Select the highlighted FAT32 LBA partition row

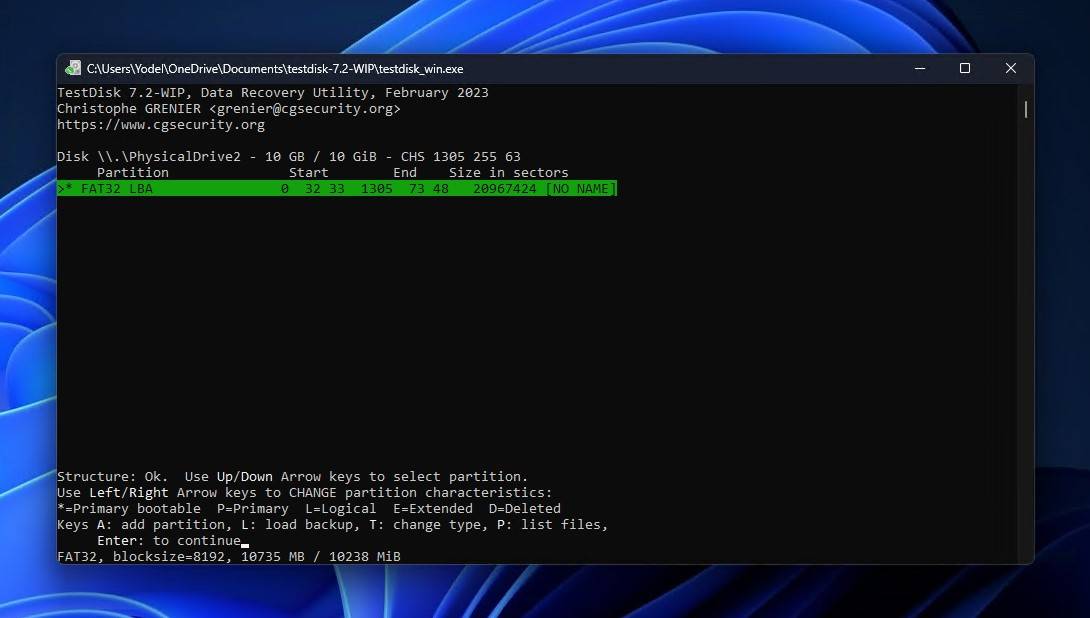click(337, 188)
